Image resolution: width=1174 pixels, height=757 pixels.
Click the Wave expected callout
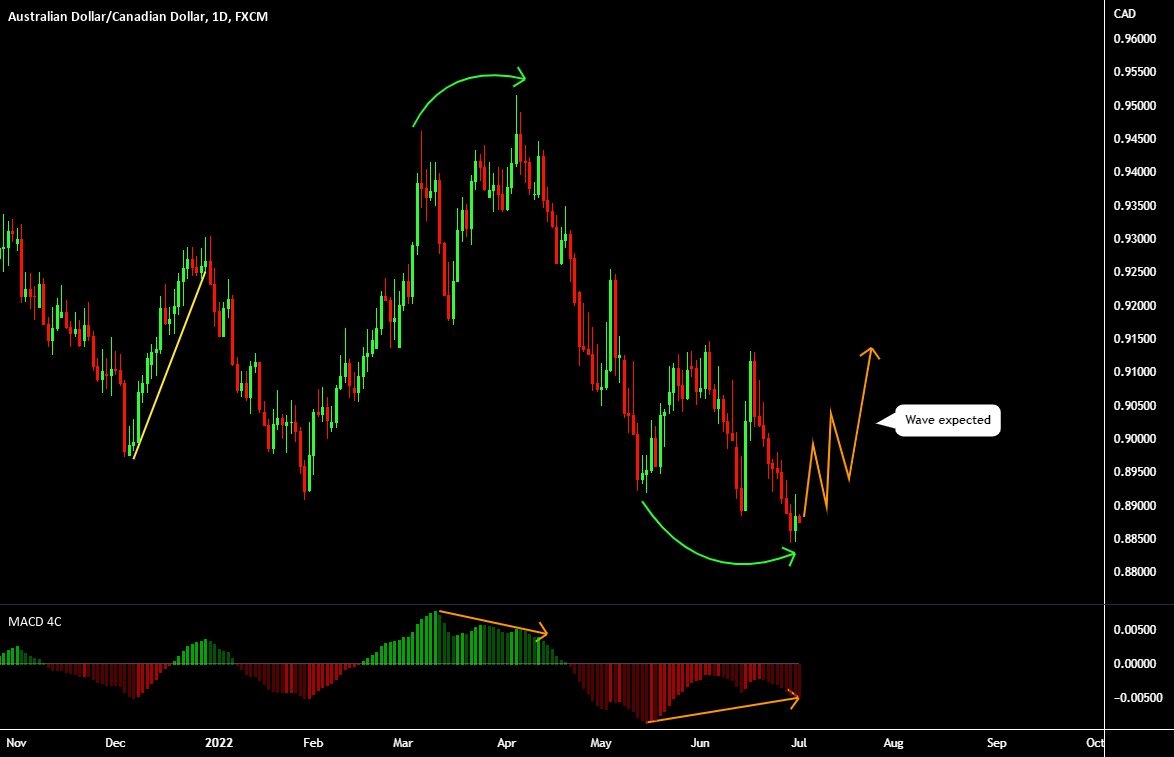pos(947,420)
